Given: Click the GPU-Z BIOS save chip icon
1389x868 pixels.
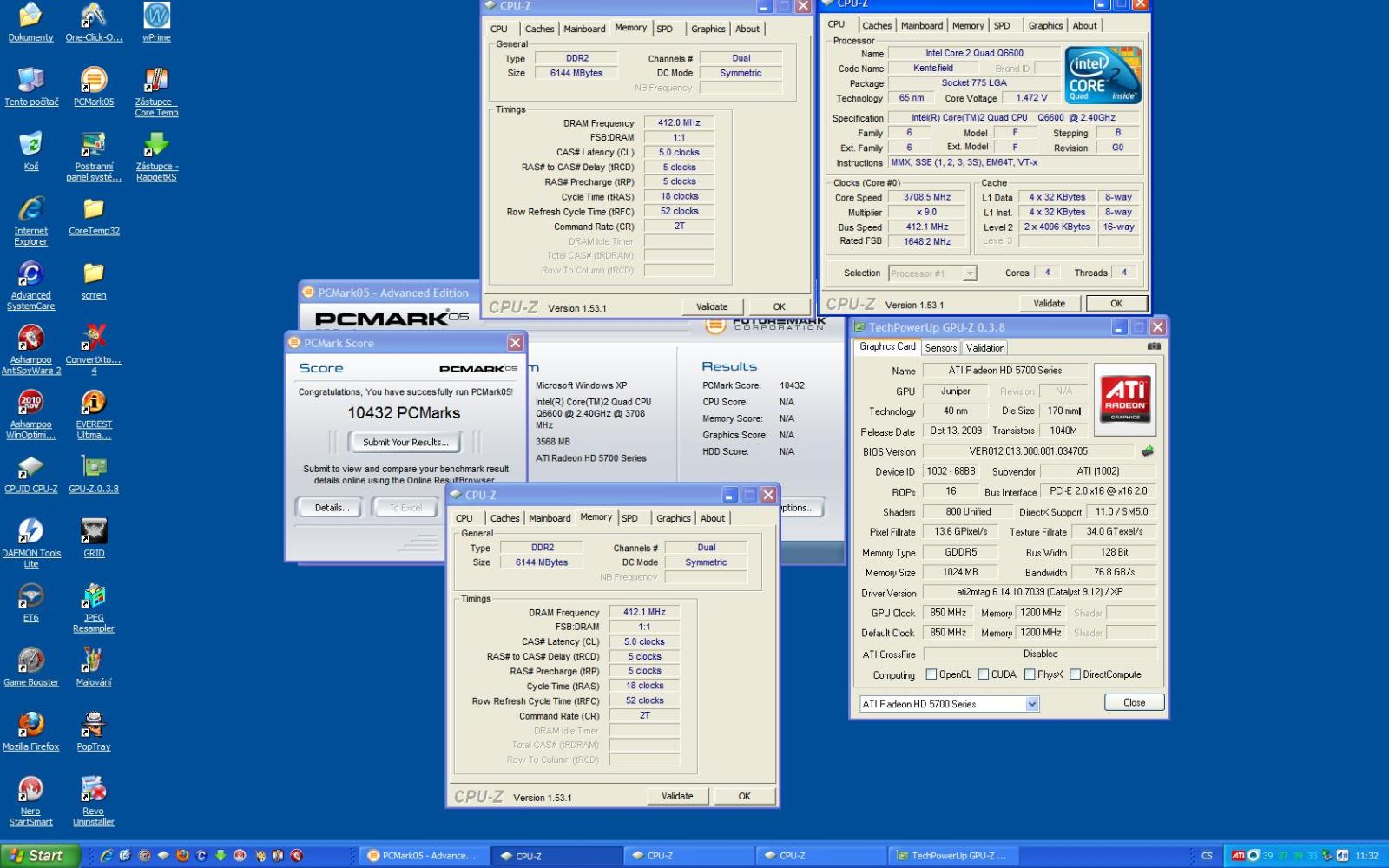Looking at the screenshot, I should [1147, 451].
